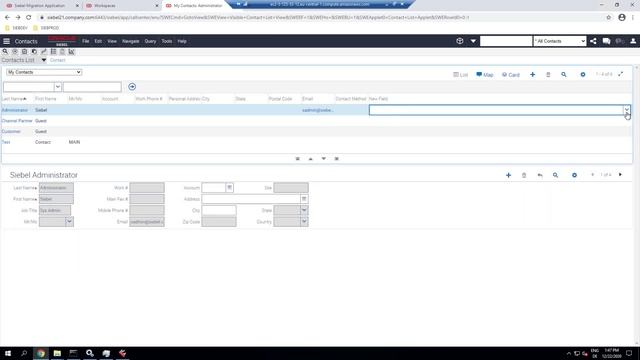Open the Country dropdown in the form
The image size is (640, 360).
pyautogui.click(x=304, y=222)
